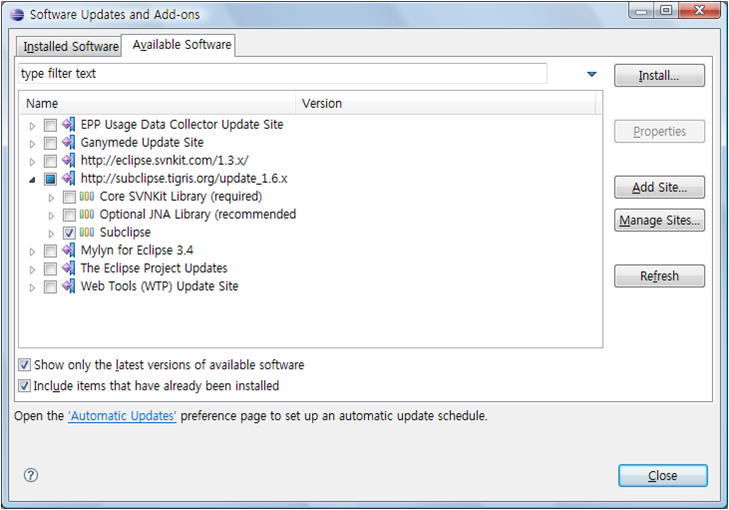Image resolution: width=729 pixels, height=510 pixels.
Task: Click the Refresh button
Action: click(x=659, y=276)
